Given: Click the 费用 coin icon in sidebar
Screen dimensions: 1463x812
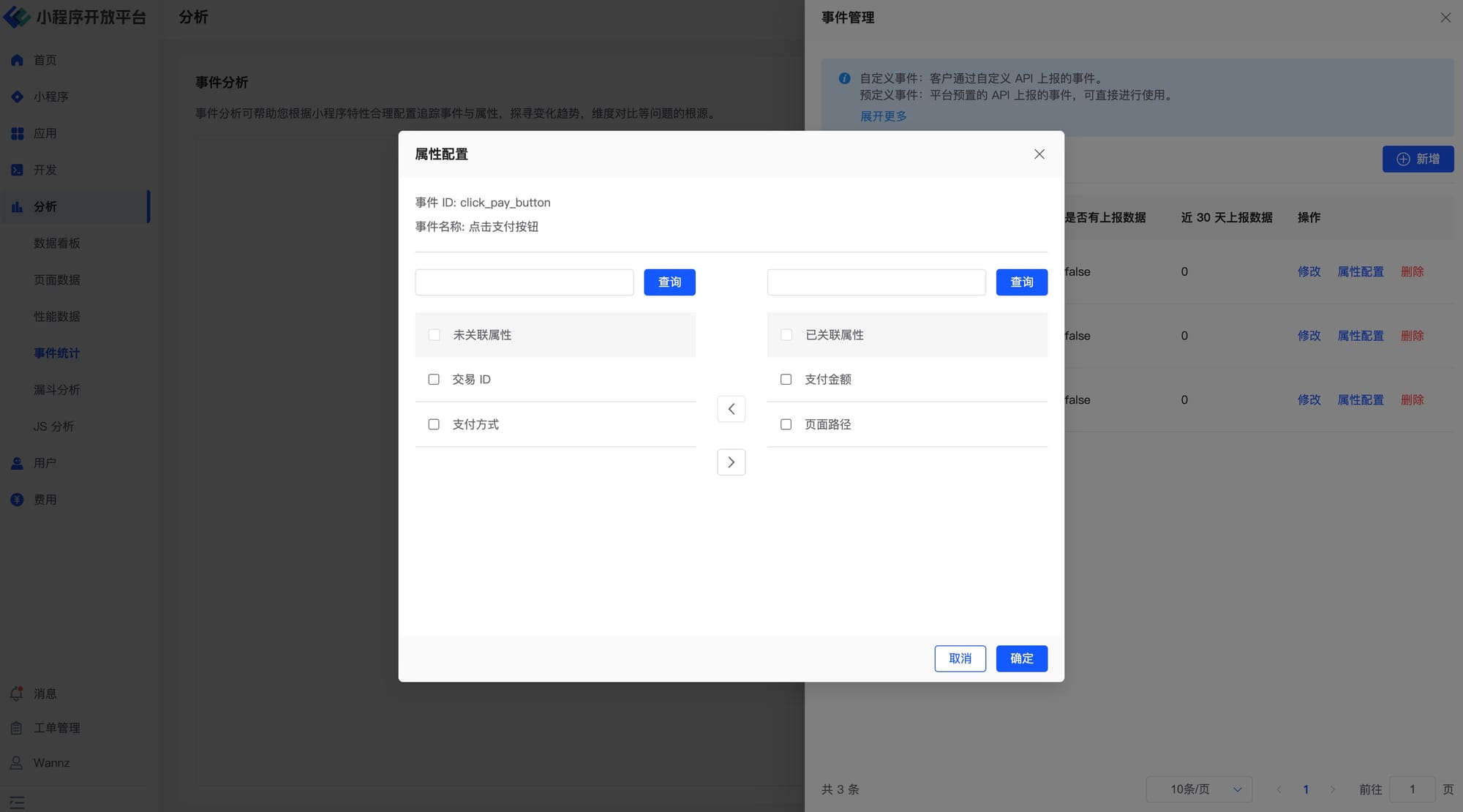Looking at the screenshot, I should (x=17, y=500).
